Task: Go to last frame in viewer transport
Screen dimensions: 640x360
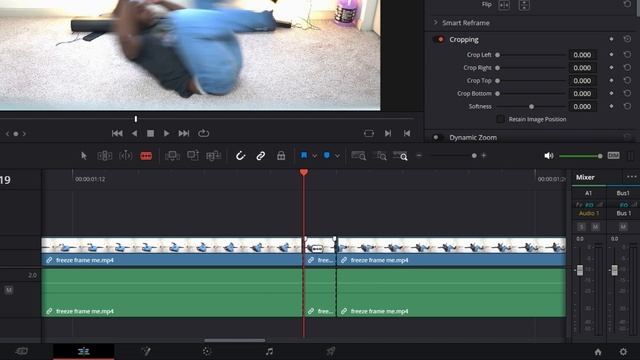Action: tap(184, 133)
